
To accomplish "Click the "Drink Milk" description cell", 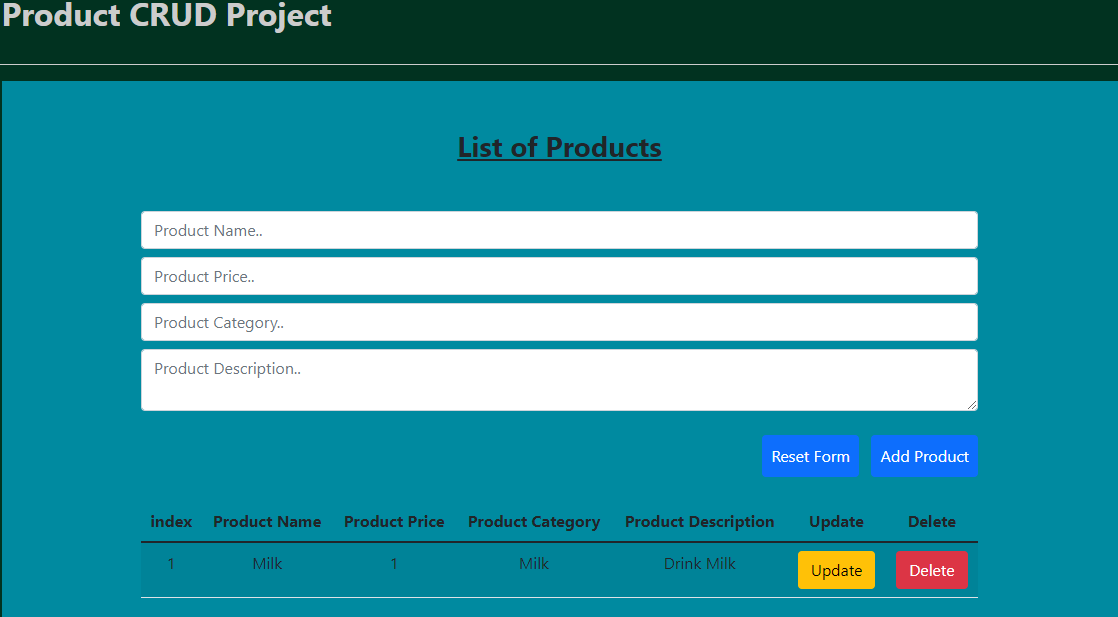I will click(699, 564).
